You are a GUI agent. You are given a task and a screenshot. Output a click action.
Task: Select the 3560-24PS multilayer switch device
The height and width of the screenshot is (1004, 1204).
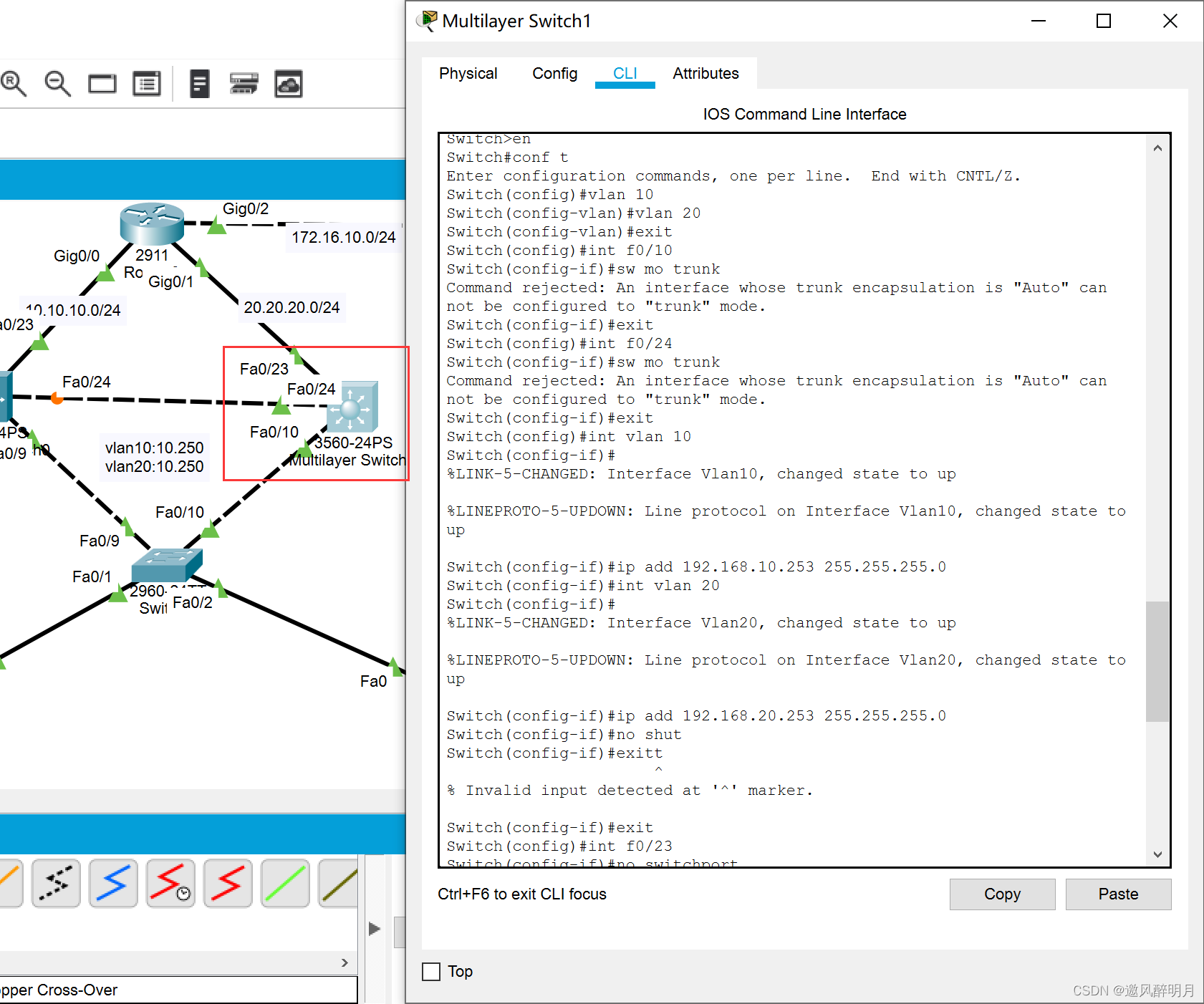click(x=352, y=407)
